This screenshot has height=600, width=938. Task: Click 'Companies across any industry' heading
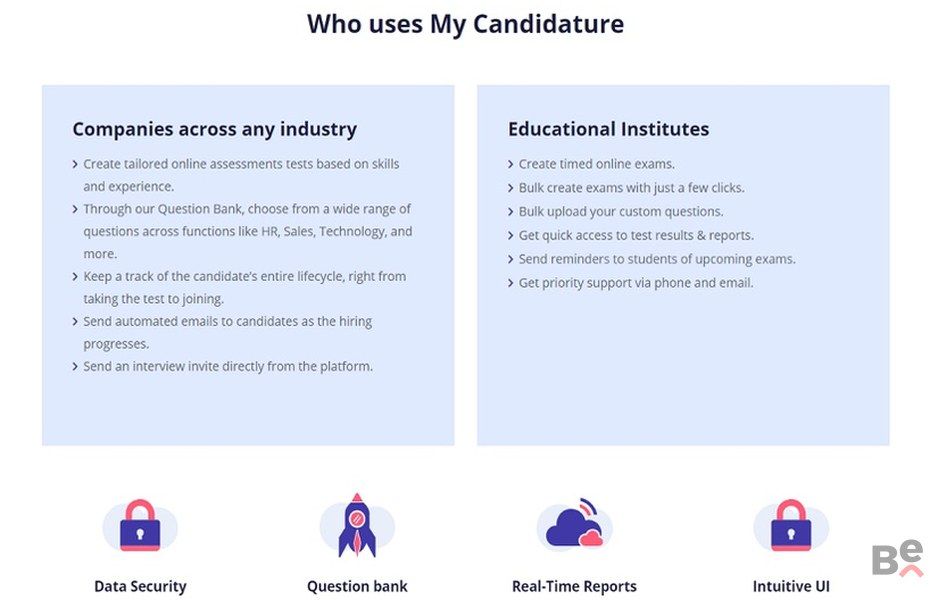[x=214, y=129]
